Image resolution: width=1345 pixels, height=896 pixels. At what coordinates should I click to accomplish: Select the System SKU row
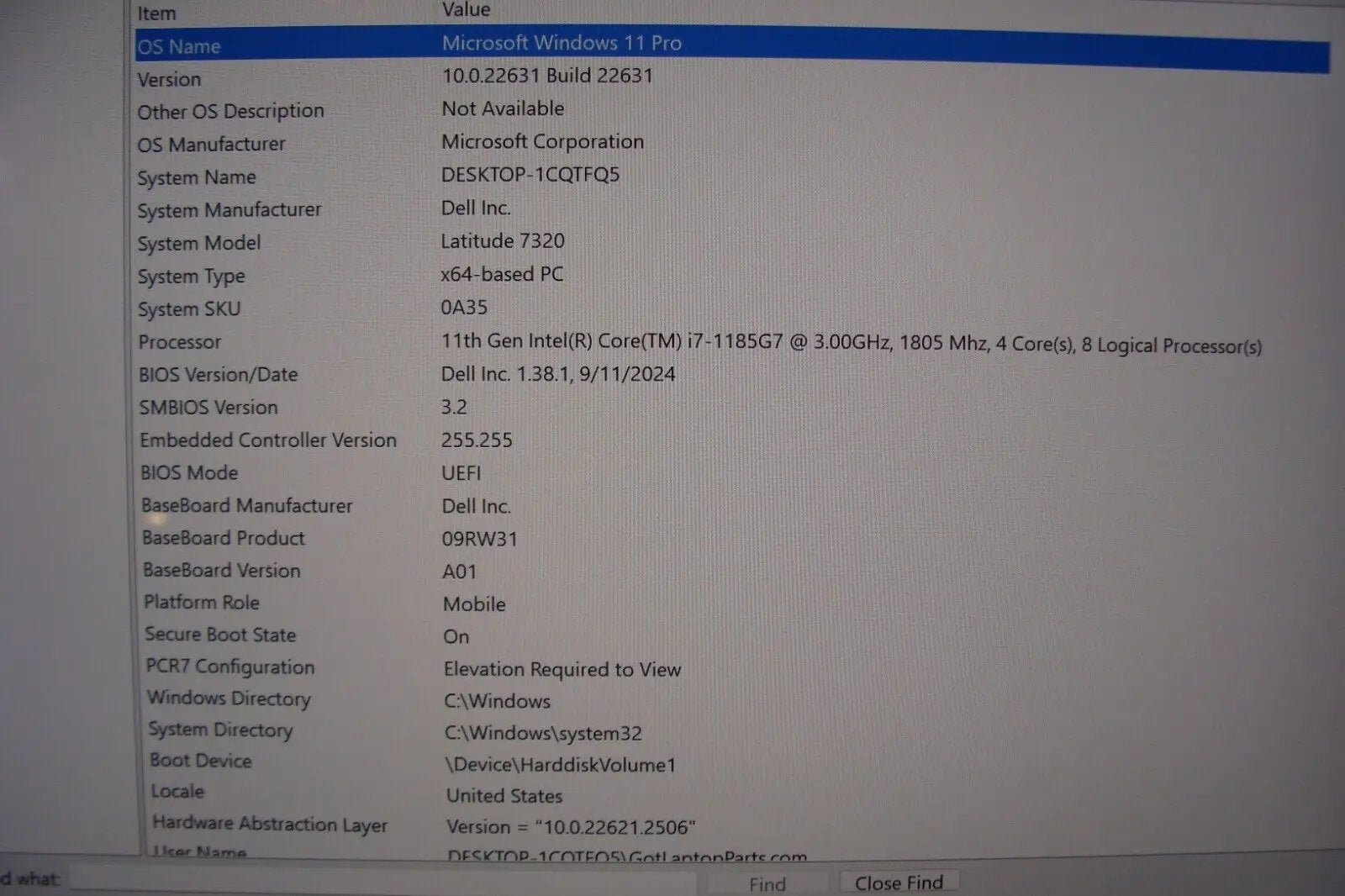[189, 309]
